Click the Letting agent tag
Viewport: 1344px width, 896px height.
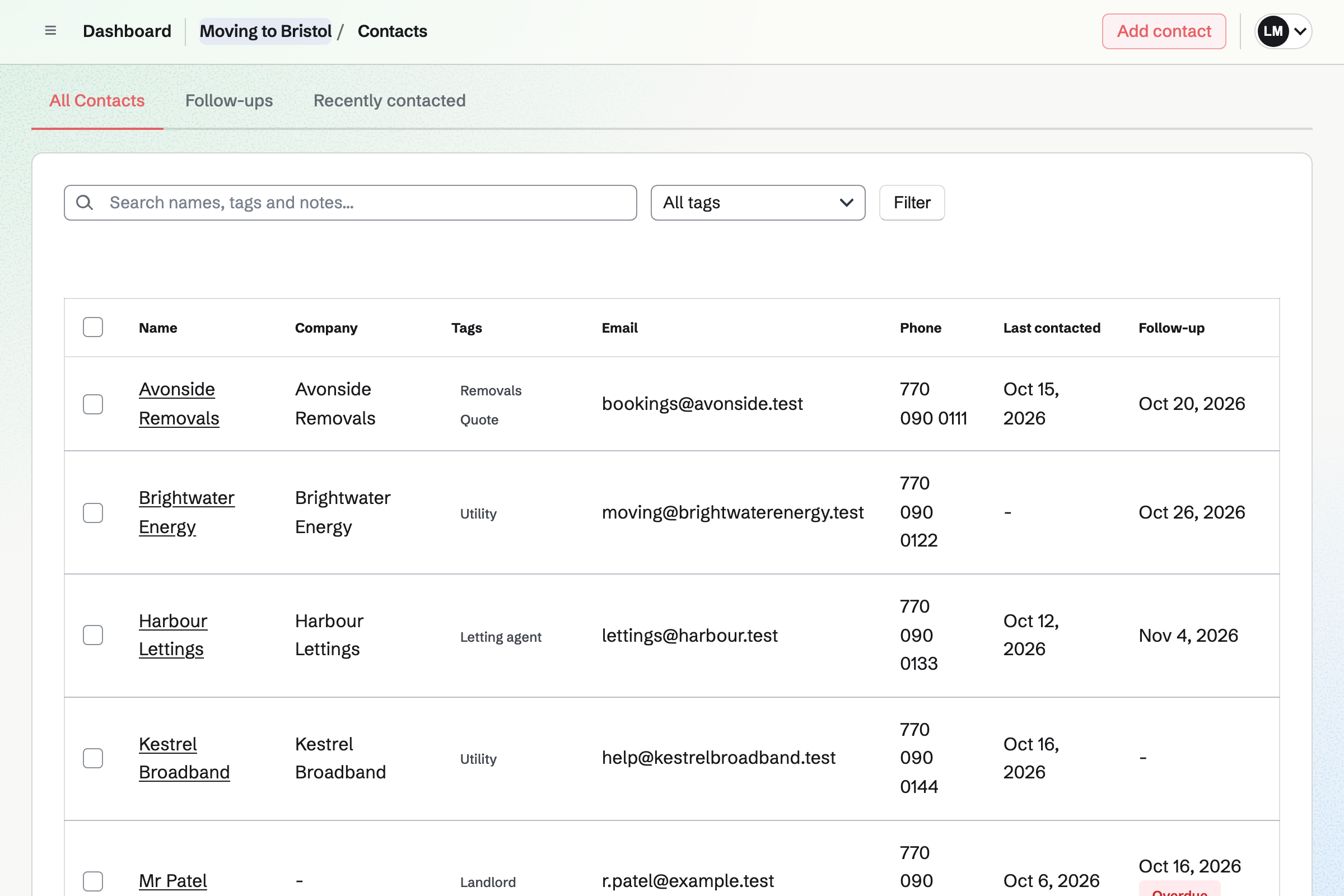pos(501,637)
